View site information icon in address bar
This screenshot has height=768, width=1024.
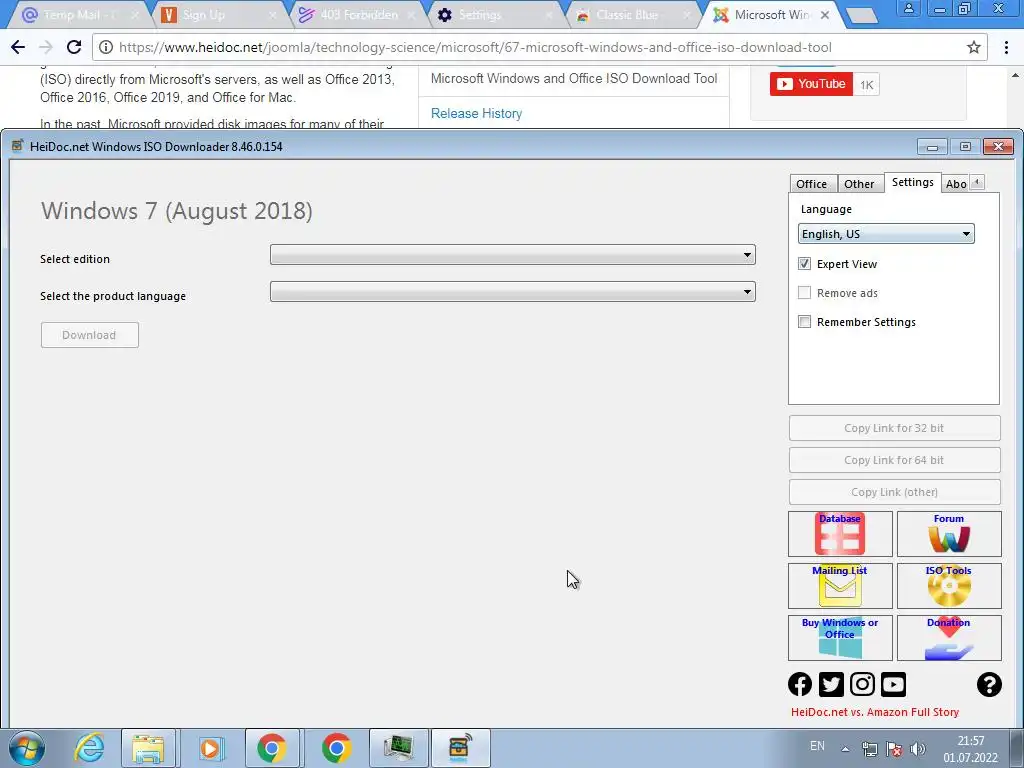105,47
